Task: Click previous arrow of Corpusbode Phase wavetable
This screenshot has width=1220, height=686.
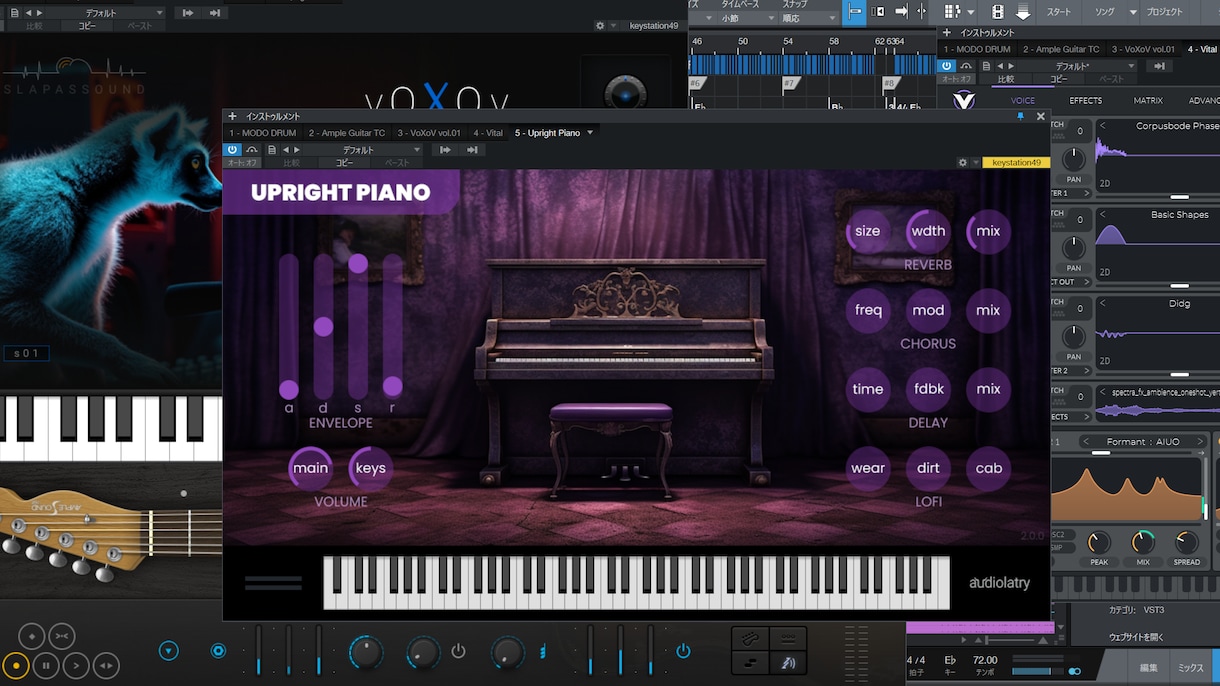Action: [x=1103, y=127]
